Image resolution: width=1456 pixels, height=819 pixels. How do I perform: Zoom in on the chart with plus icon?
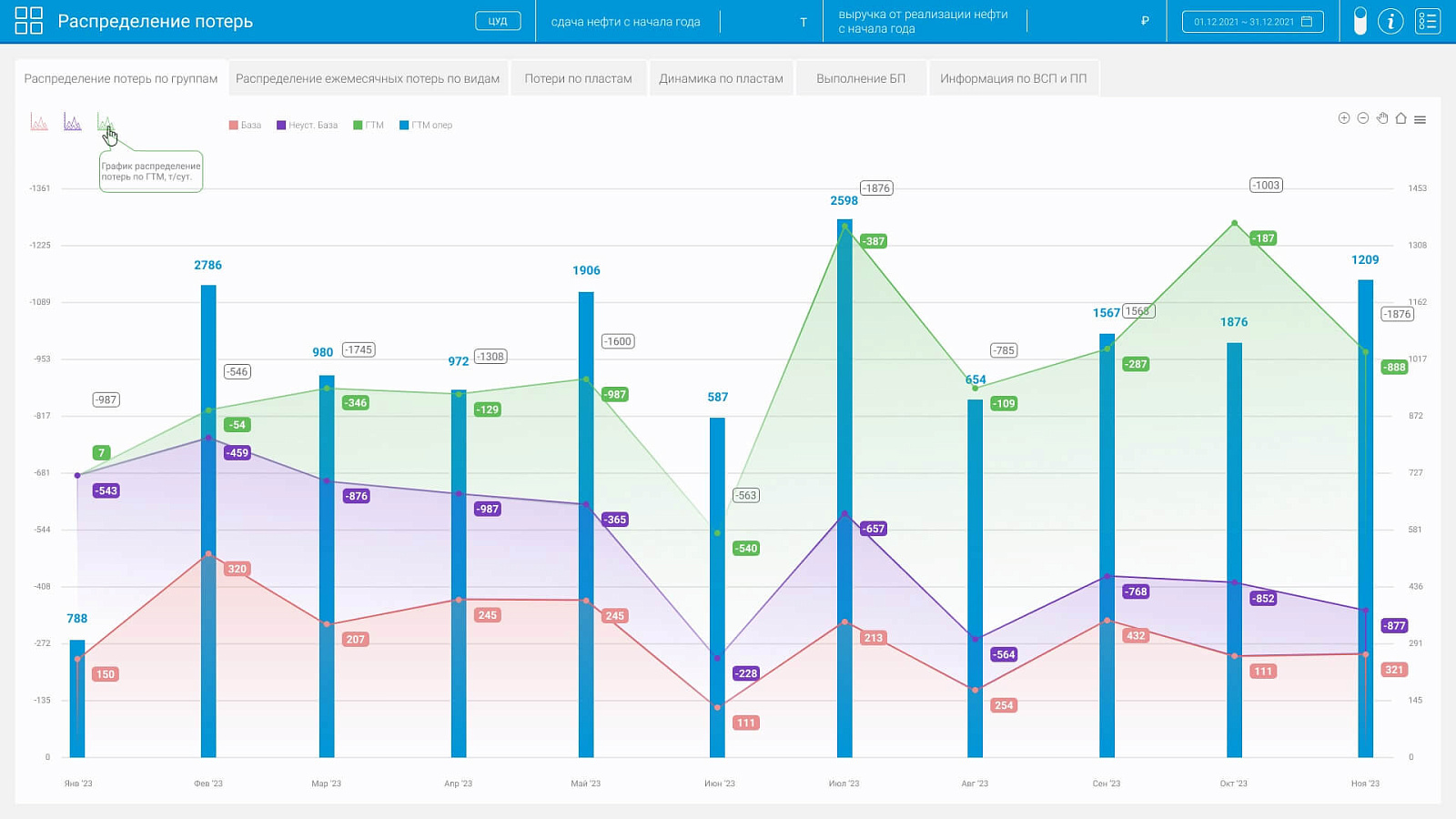pyautogui.click(x=1344, y=118)
